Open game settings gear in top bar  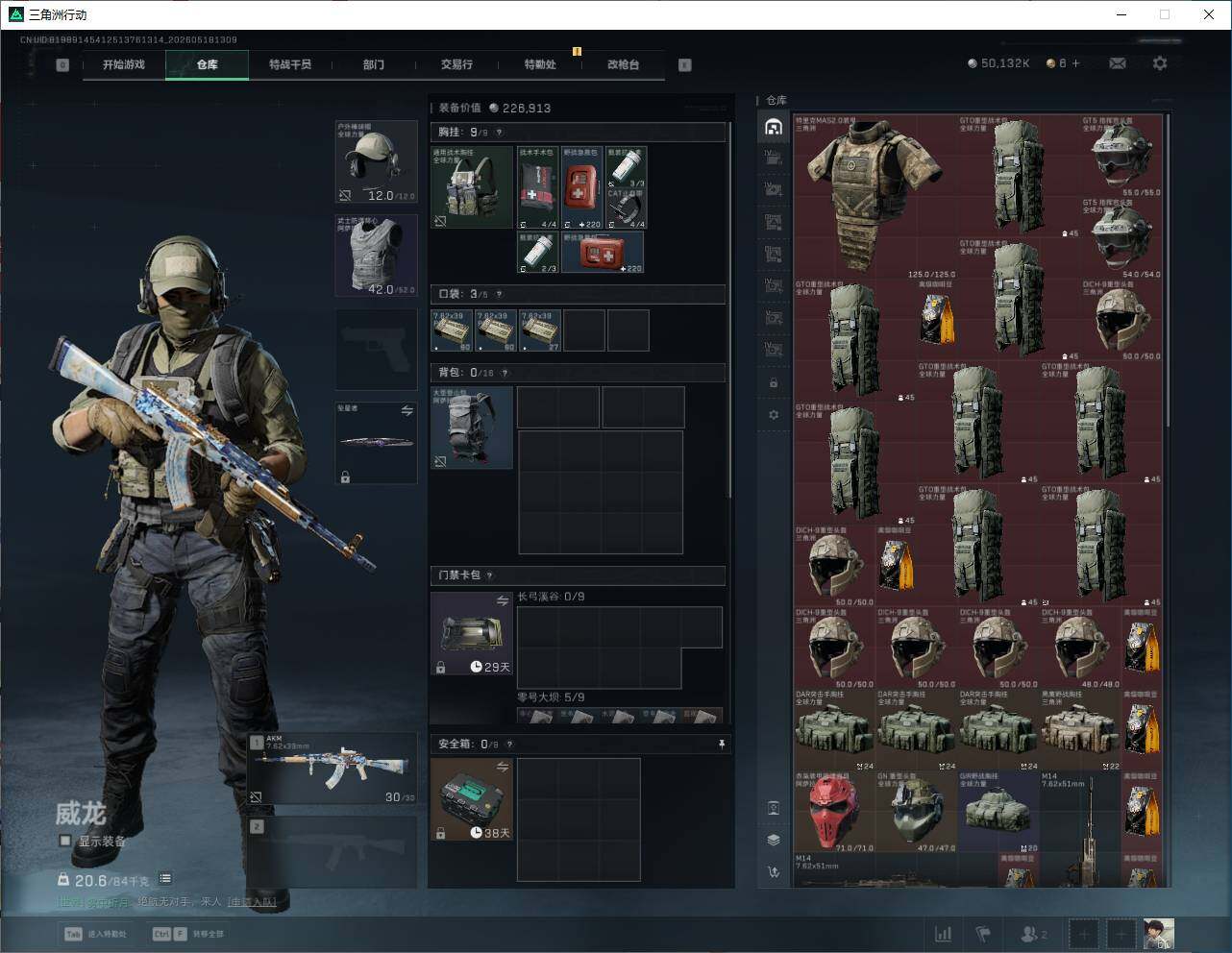[1160, 63]
